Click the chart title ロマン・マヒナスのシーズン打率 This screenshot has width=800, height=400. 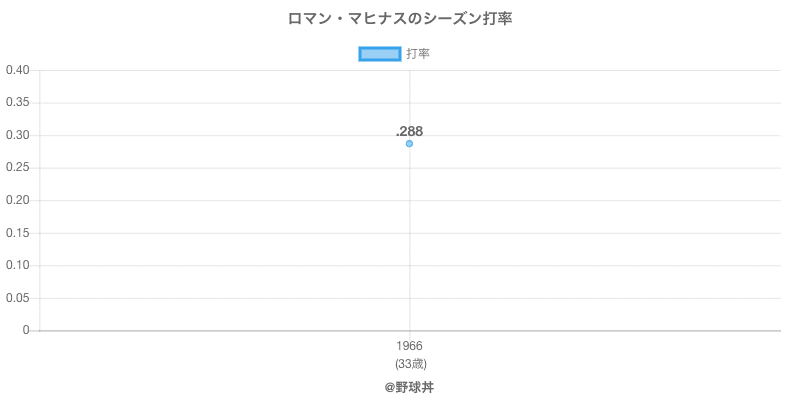400,19
